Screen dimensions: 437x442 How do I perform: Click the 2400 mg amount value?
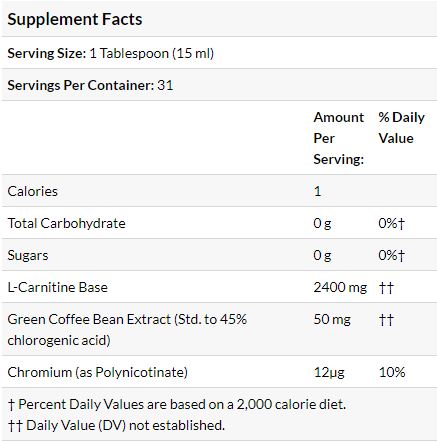[x=340, y=287]
